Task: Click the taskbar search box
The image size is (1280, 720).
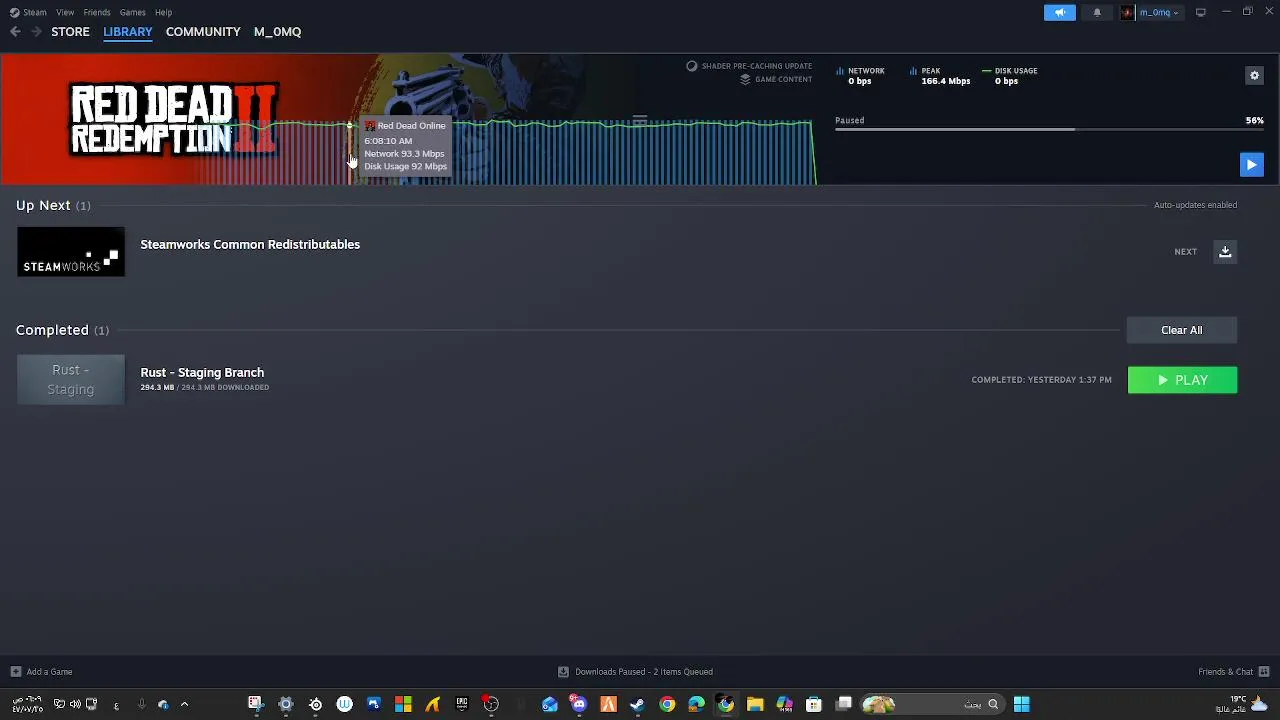Action: pos(933,704)
